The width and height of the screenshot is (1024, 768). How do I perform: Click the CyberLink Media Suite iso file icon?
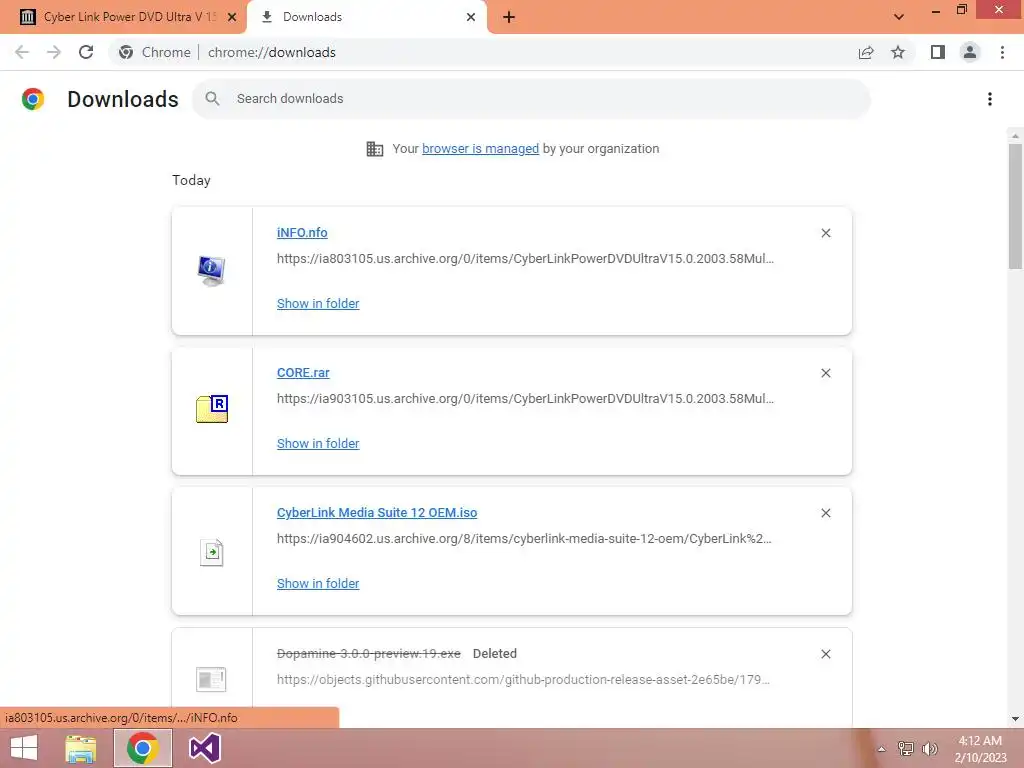pos(212,552)
